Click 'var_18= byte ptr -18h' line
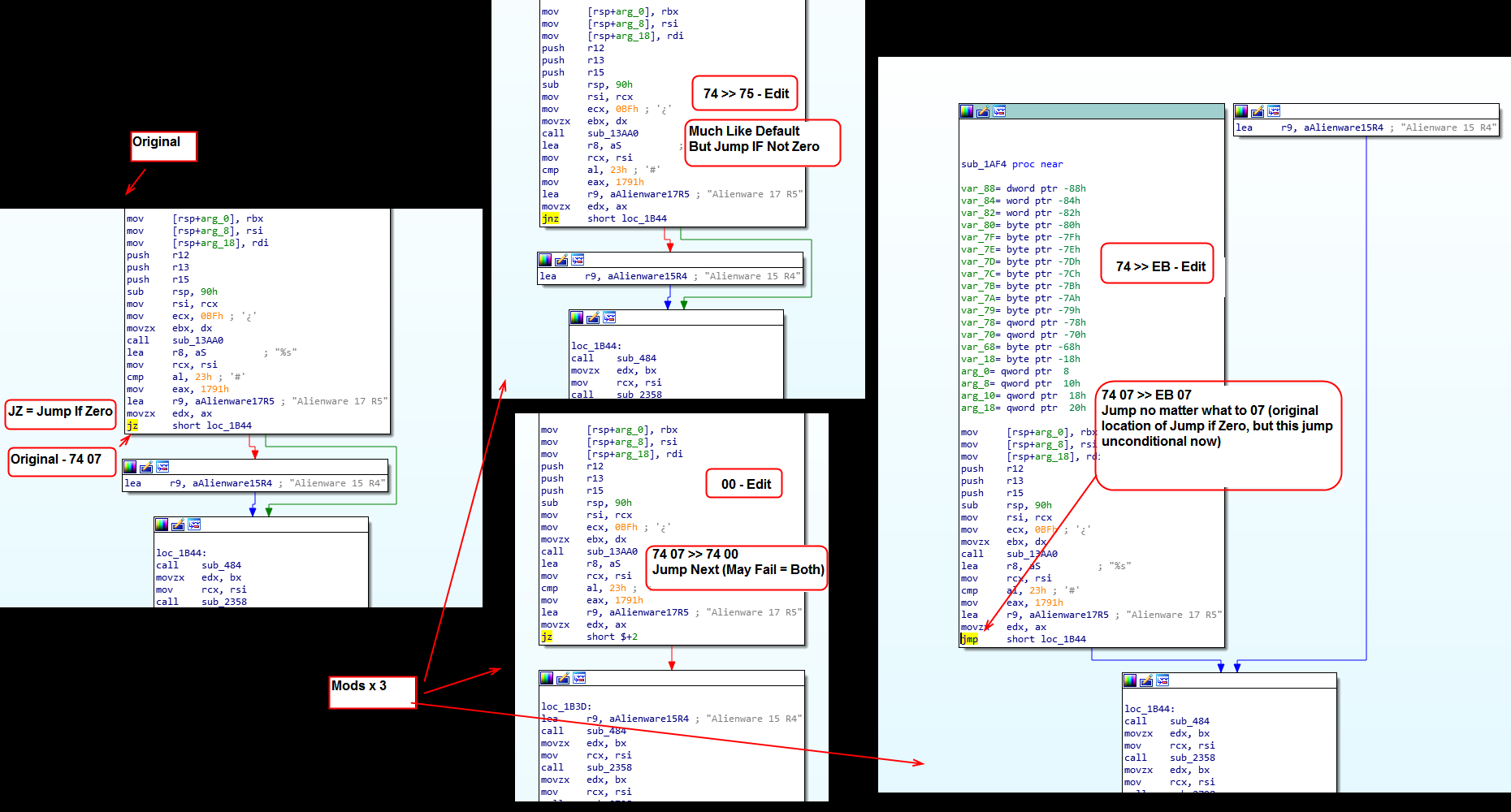Image resolution: width=1511 pixels, height=812 pixels. 1020,359
